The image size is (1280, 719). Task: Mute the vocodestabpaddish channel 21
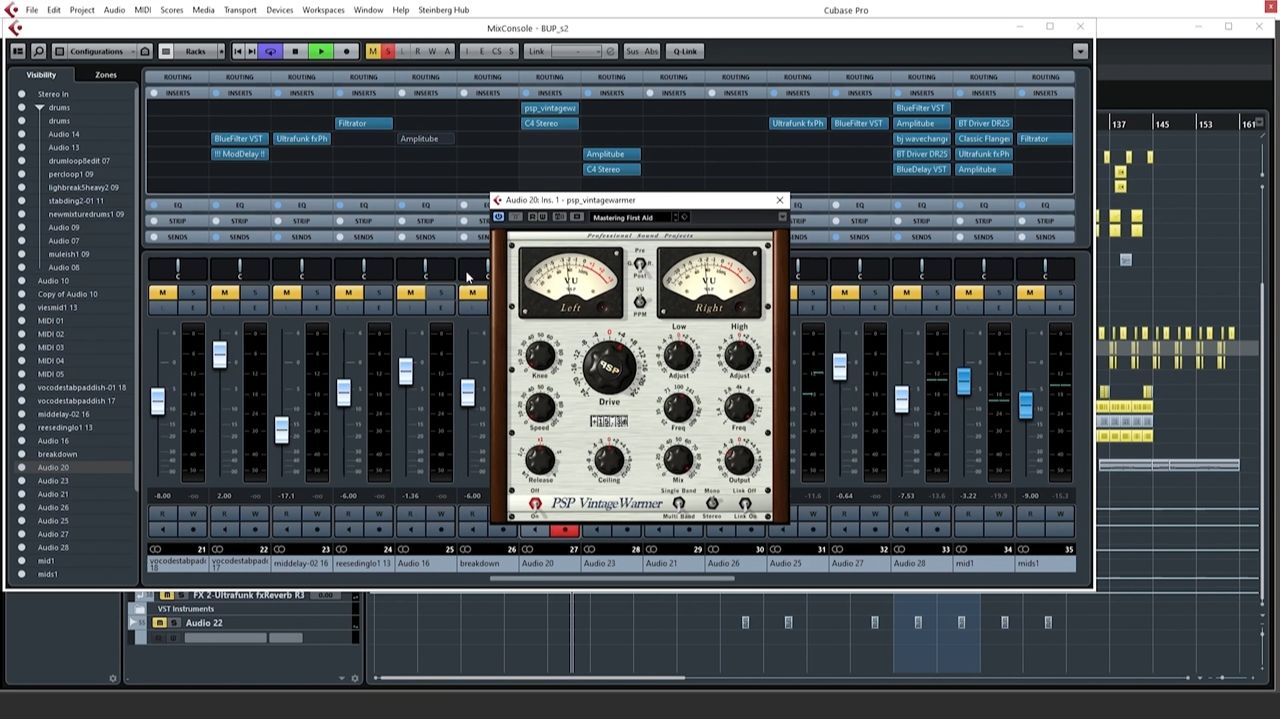coord(162,293)
